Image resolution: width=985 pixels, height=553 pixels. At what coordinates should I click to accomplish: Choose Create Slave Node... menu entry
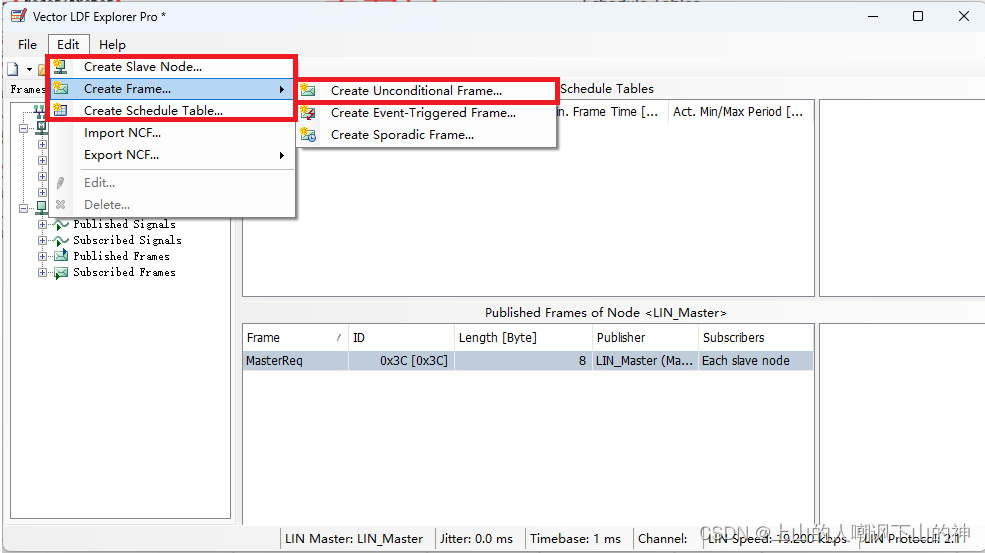click(171, 67)
